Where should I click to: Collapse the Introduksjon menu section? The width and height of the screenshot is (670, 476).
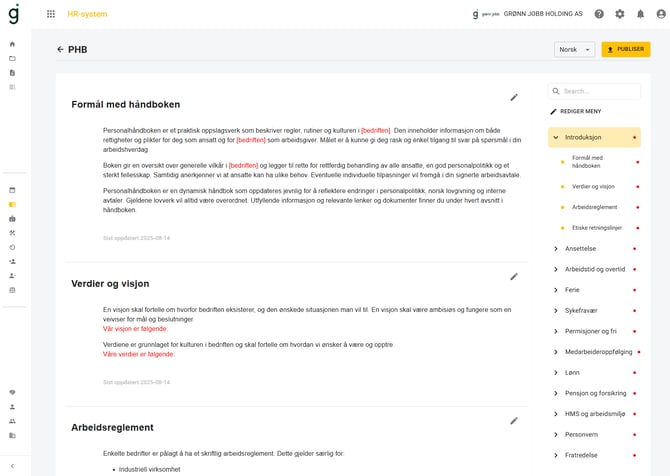[x=594, y=137]
